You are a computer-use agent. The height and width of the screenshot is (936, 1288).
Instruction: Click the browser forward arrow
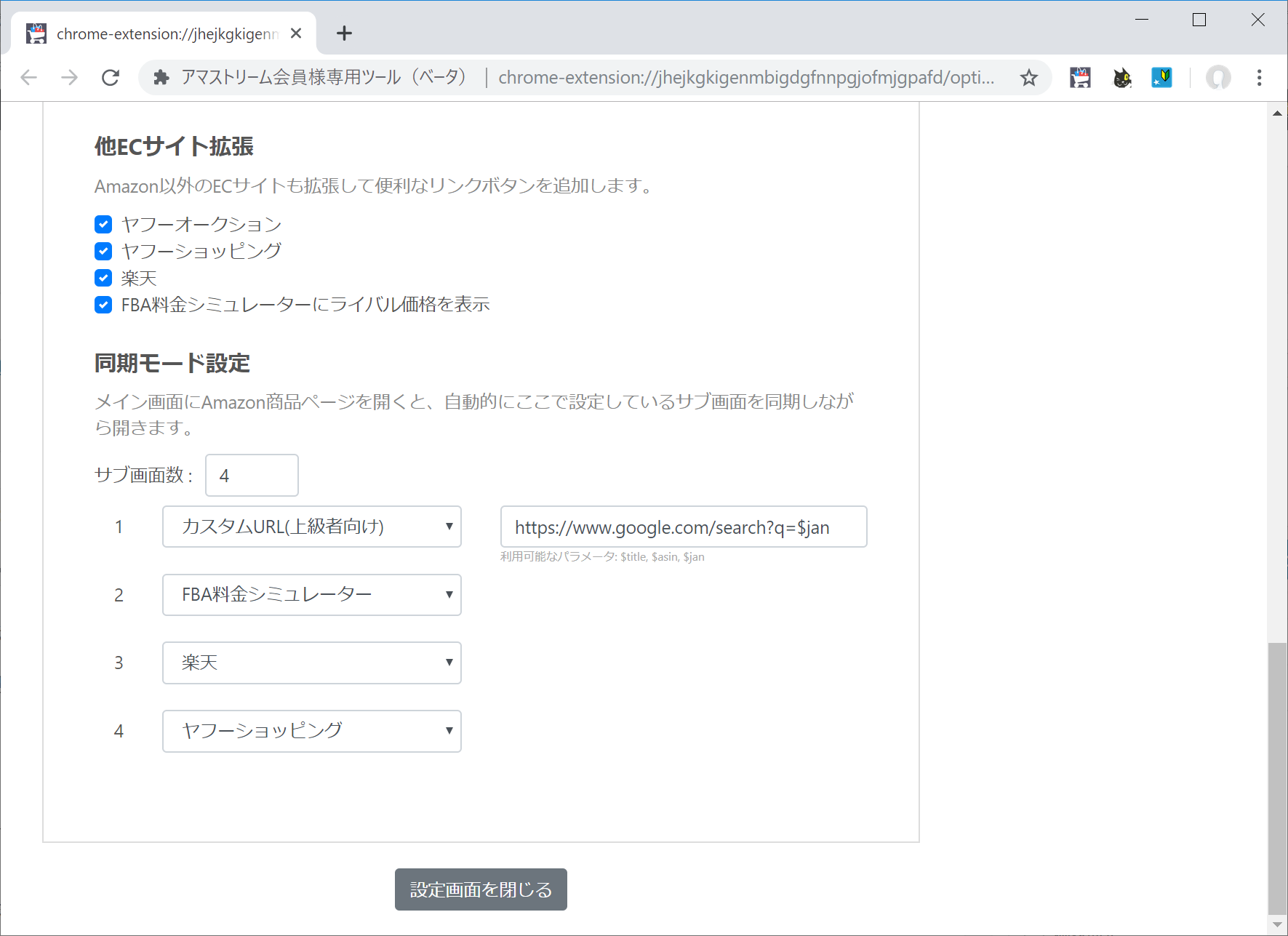click(69, 77)
